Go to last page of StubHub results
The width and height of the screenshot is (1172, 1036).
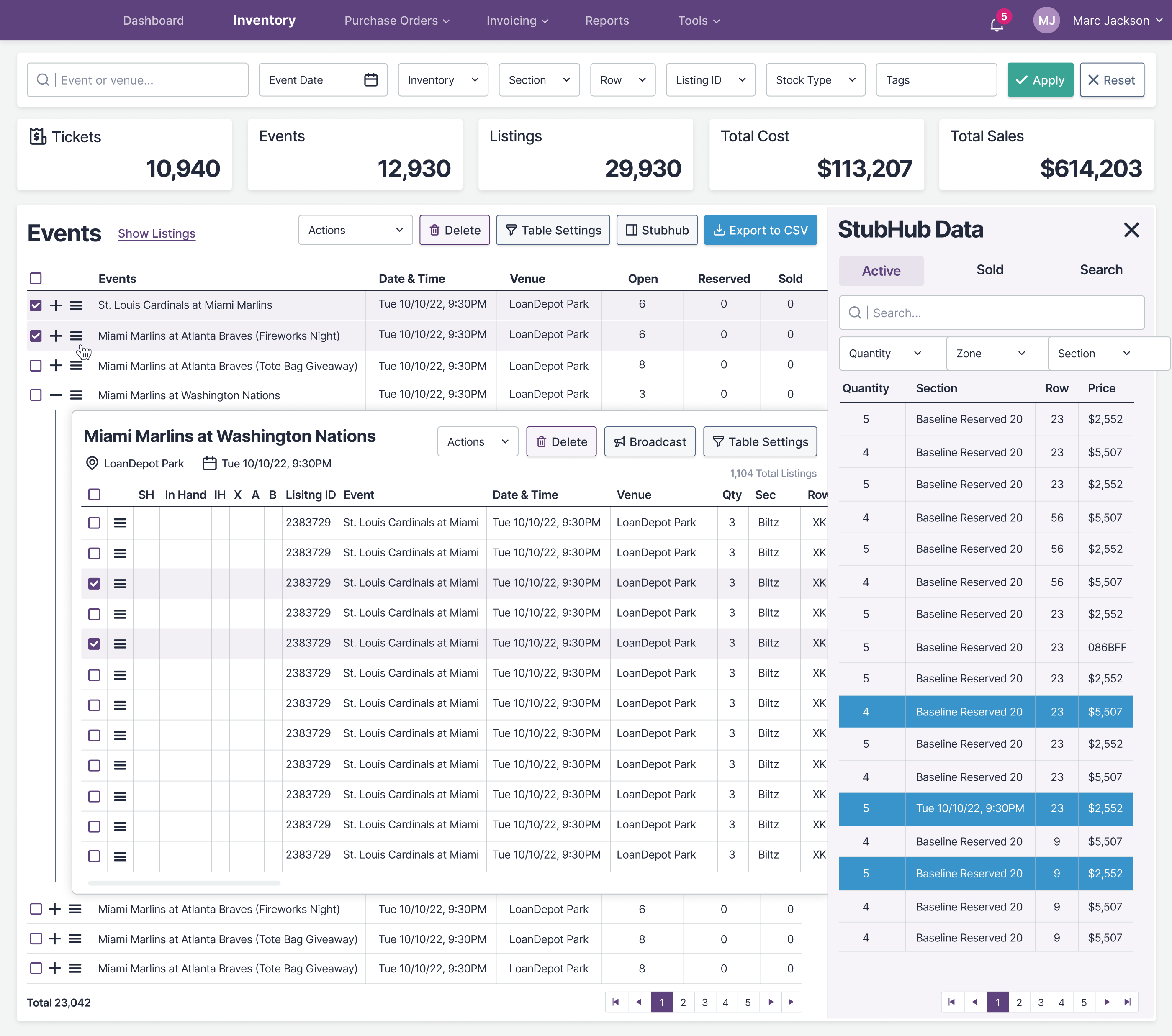point(1127,1002)
